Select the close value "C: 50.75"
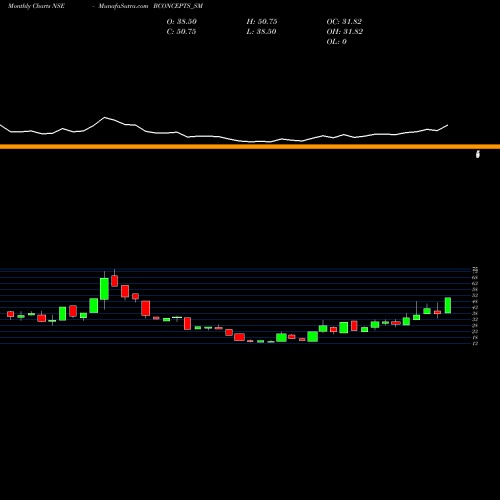The height and width of the screenshot is (500, 500). coord(181,31)
